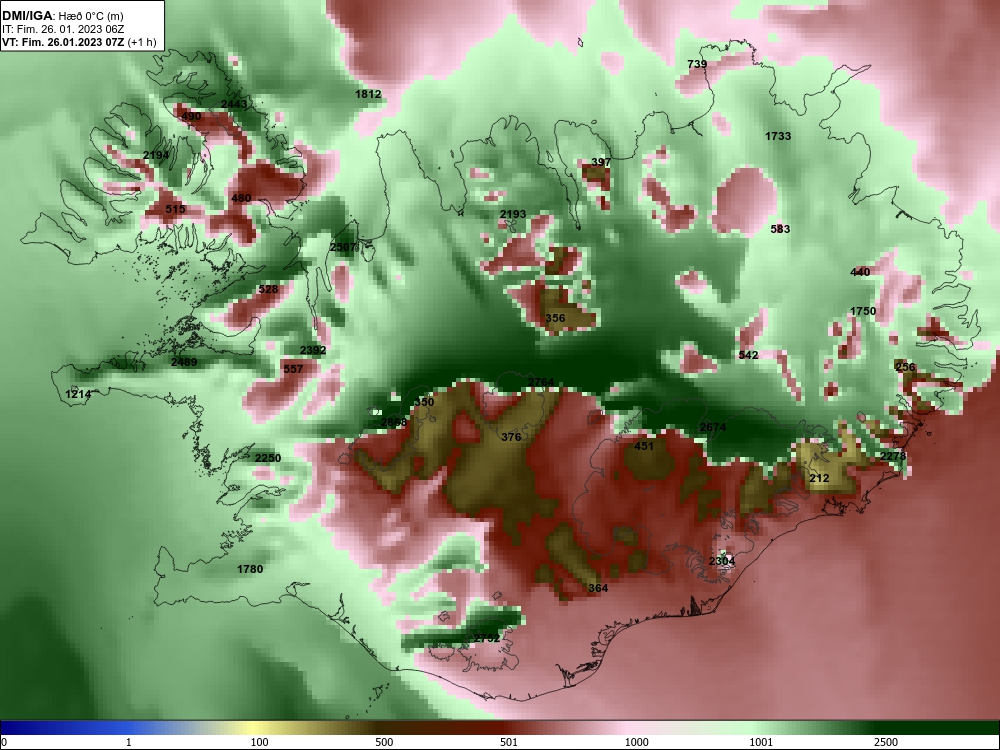The width and height of the screenshot is (1000, 750).
Task: Click the map value 542
Action: [748, 355]
